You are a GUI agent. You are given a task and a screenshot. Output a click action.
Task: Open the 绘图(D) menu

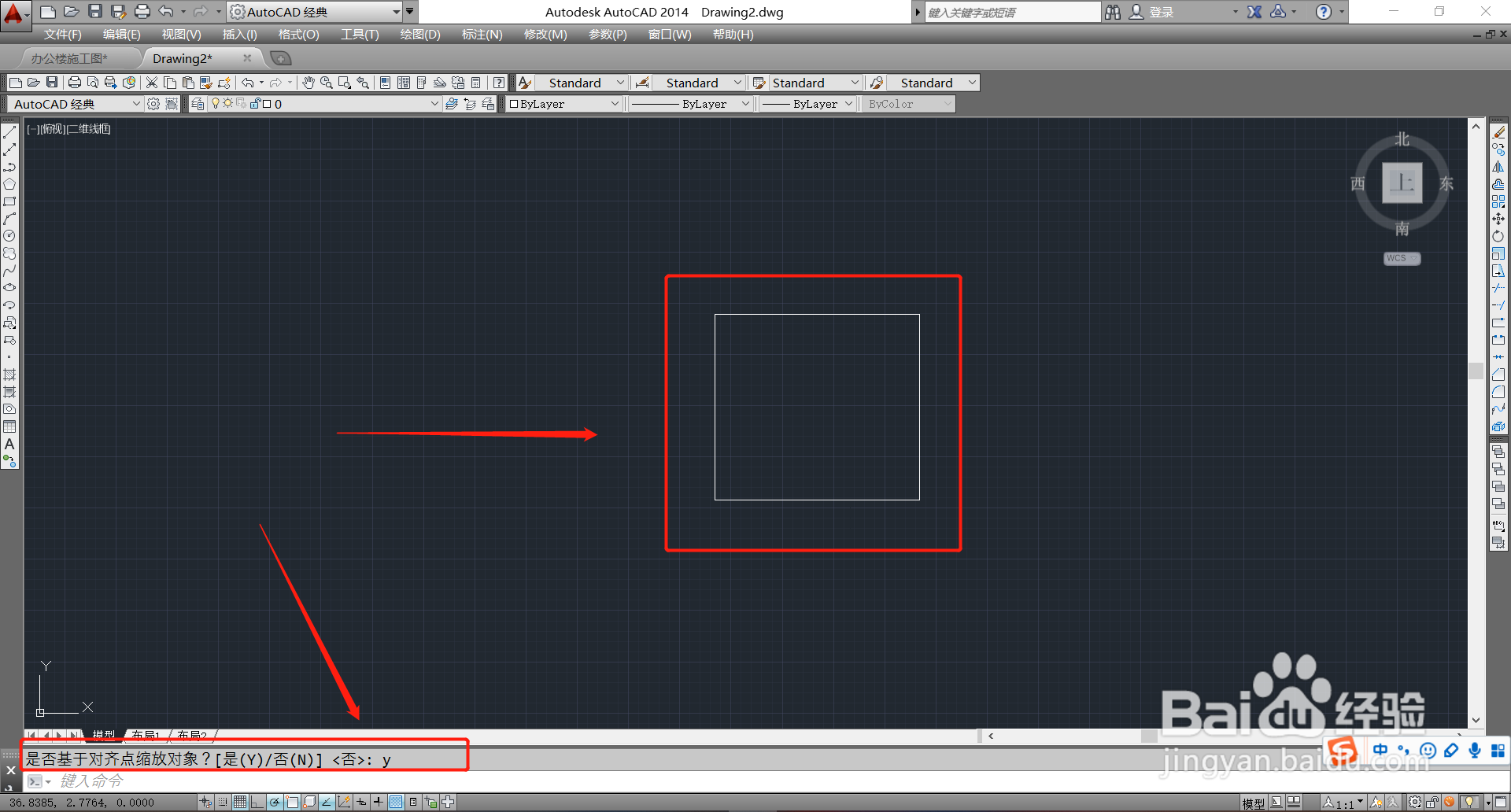420,35
